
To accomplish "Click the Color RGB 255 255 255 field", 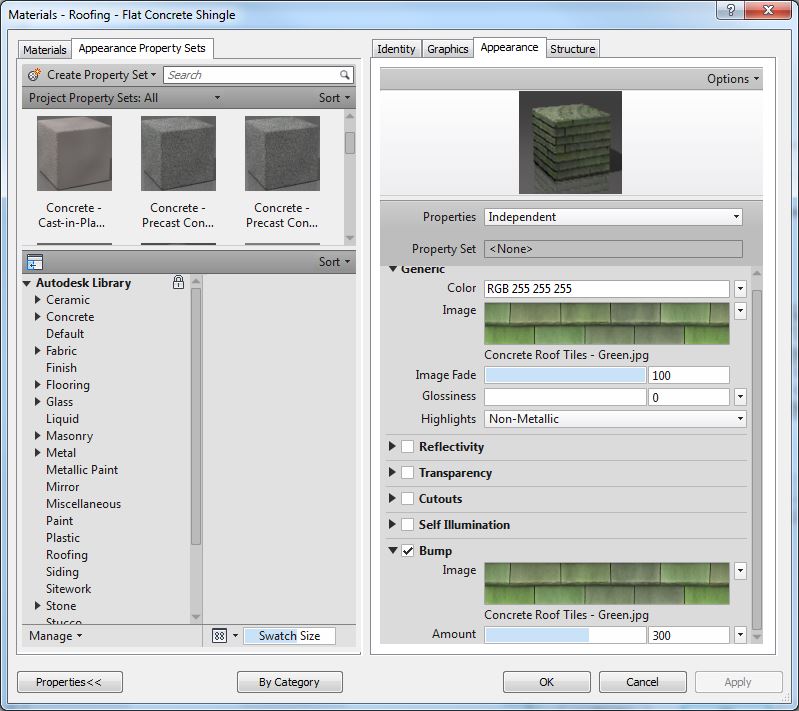I will [x=606, y=289].
